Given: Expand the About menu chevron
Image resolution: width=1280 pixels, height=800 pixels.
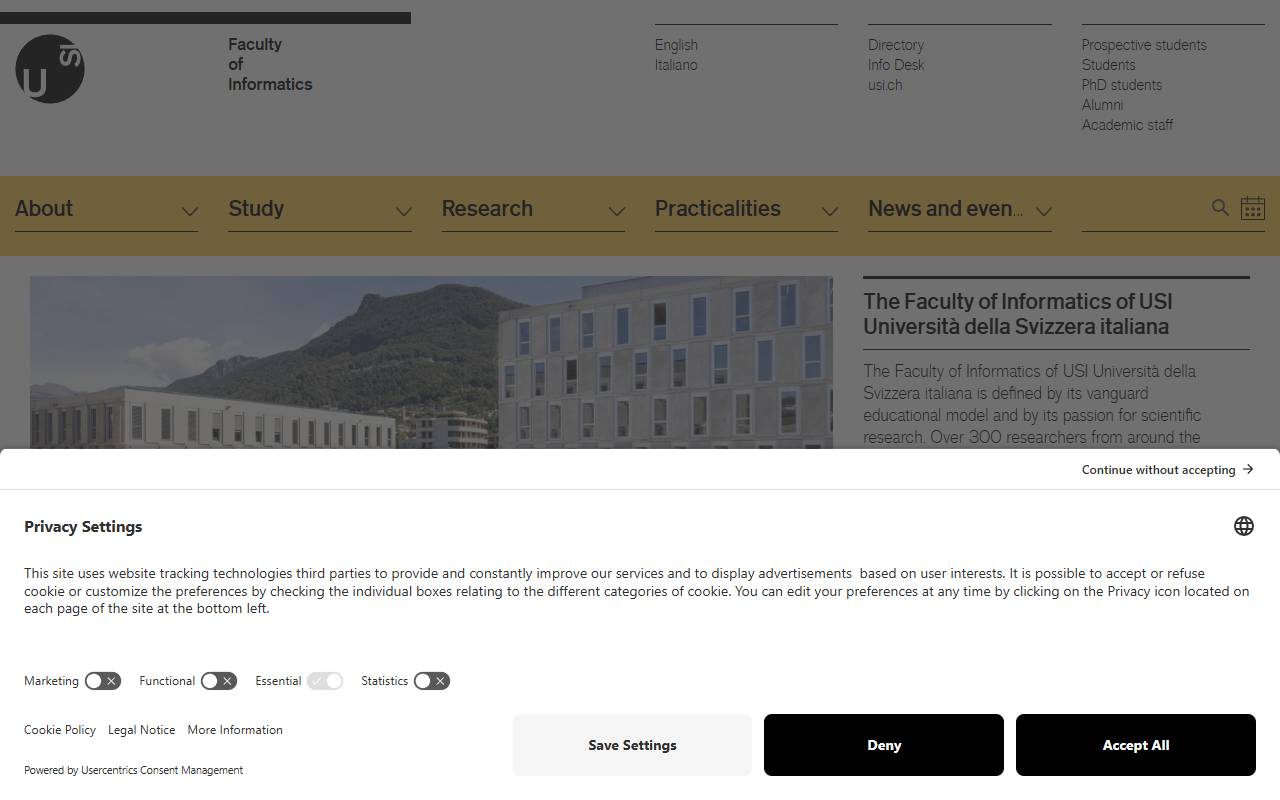Looking at the screenshot, I should 190,211.
